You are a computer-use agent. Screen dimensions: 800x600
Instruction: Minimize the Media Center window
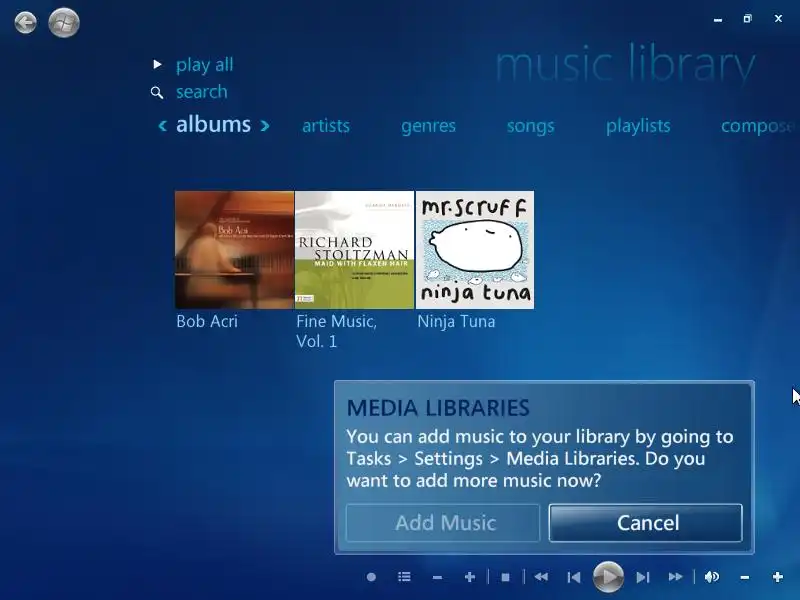coord(718,19)
